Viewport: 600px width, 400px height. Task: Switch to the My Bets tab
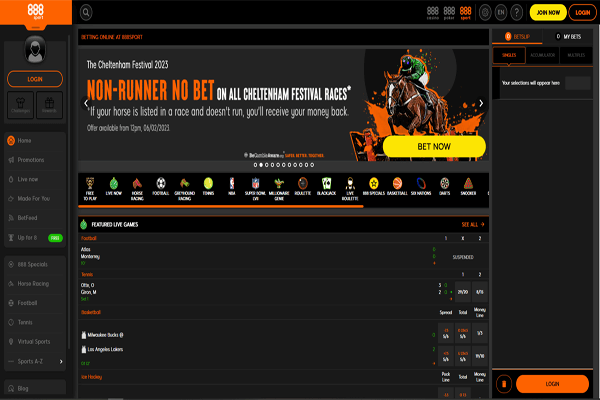[x=568, y=36]
